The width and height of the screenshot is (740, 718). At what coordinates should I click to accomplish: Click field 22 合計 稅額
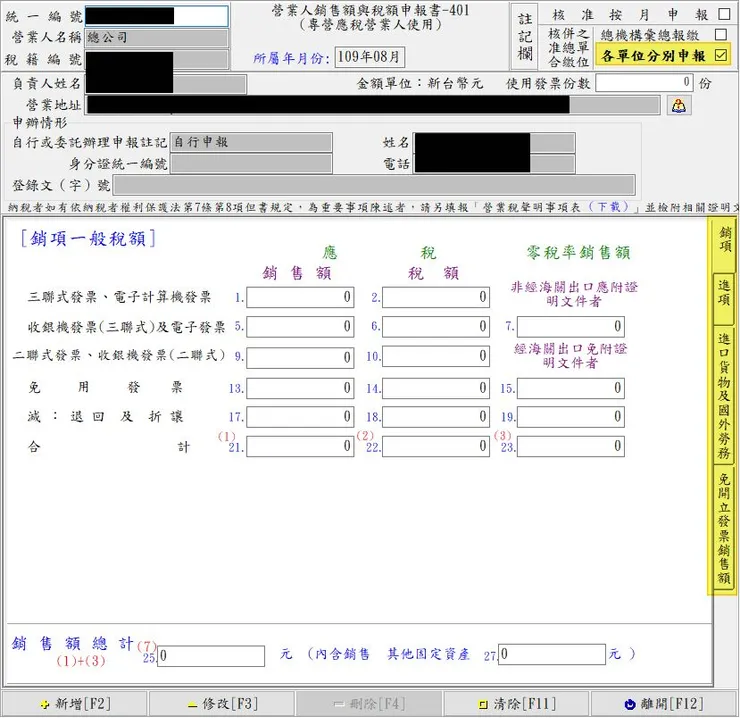click(x=436, y=447)
